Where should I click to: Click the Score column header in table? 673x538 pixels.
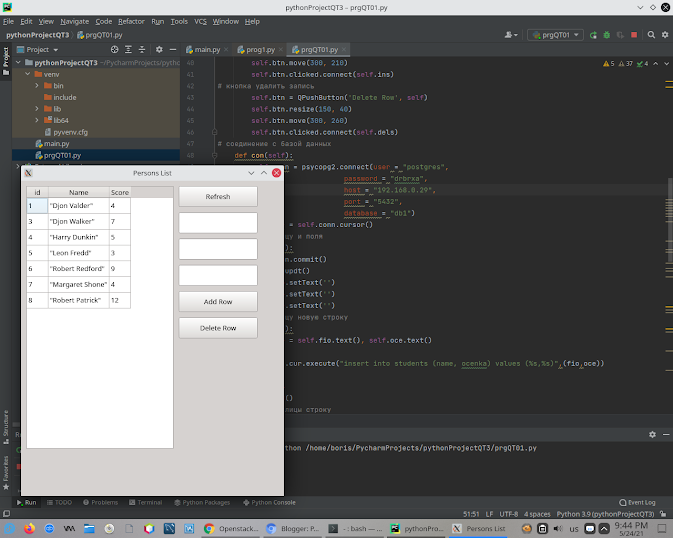click(120, 192)
